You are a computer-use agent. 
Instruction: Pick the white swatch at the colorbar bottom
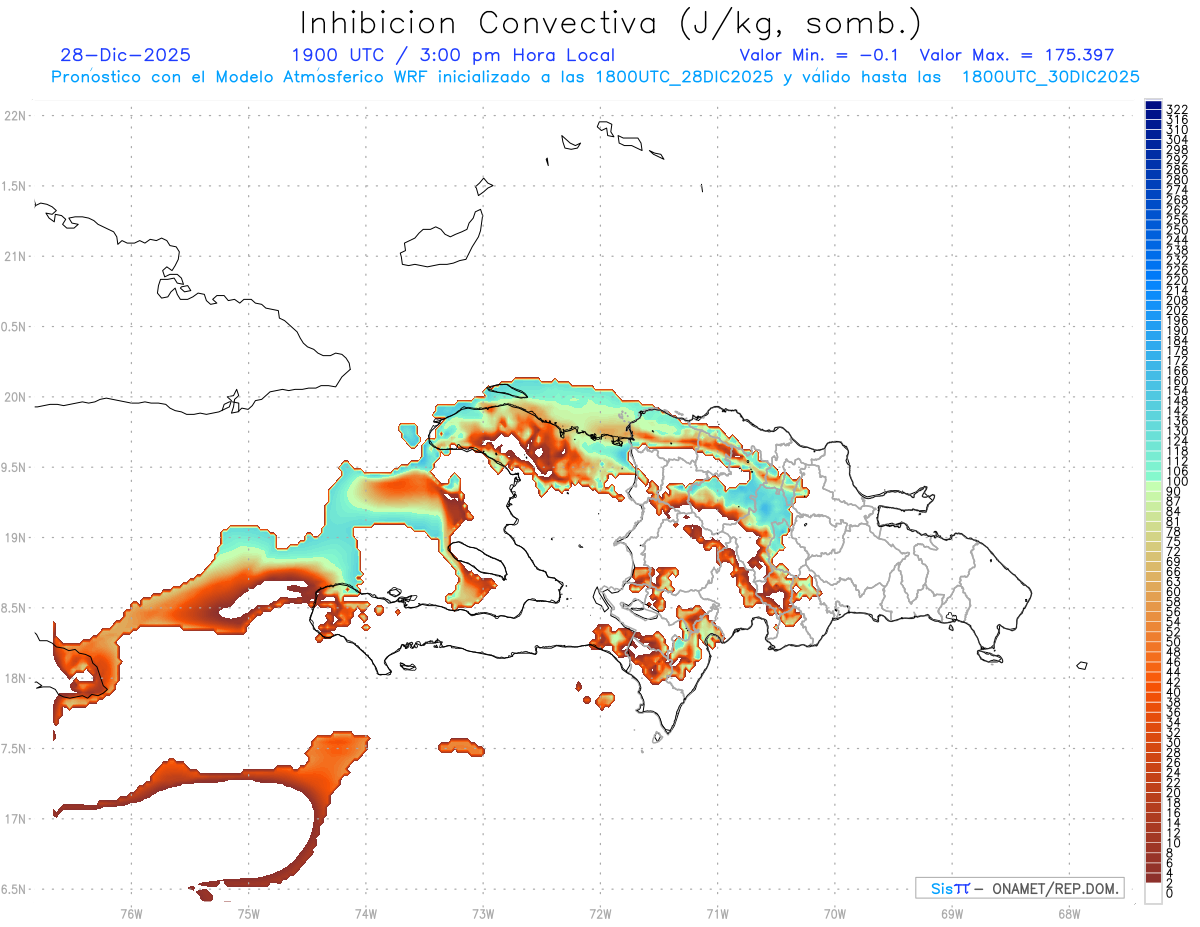point(1154,893)
